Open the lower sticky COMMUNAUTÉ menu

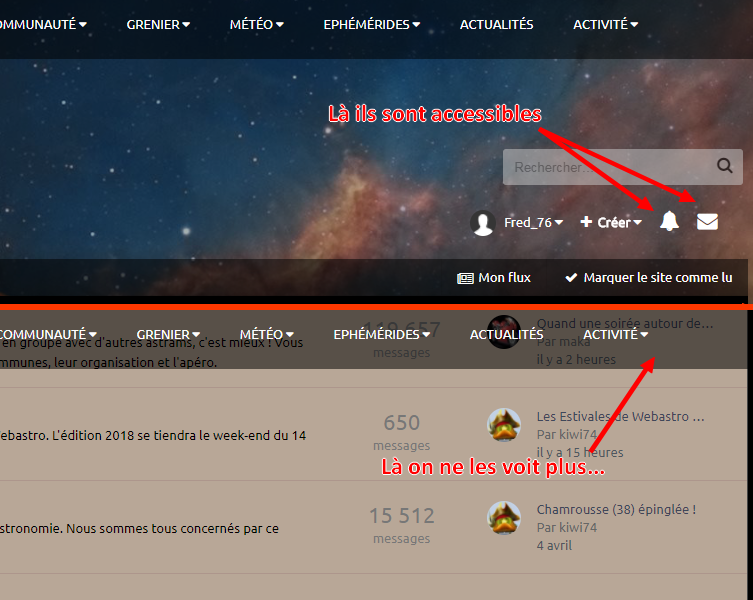click(48, 334)
